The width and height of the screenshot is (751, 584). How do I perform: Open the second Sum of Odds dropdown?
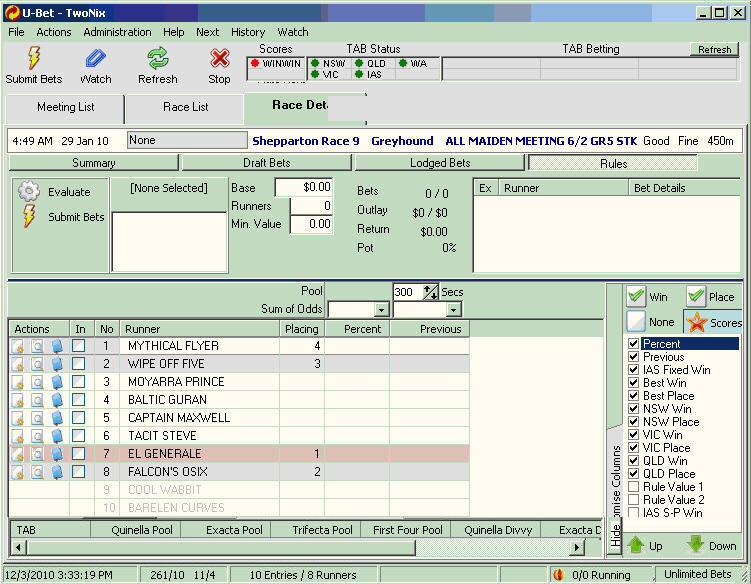click(453, 309)
